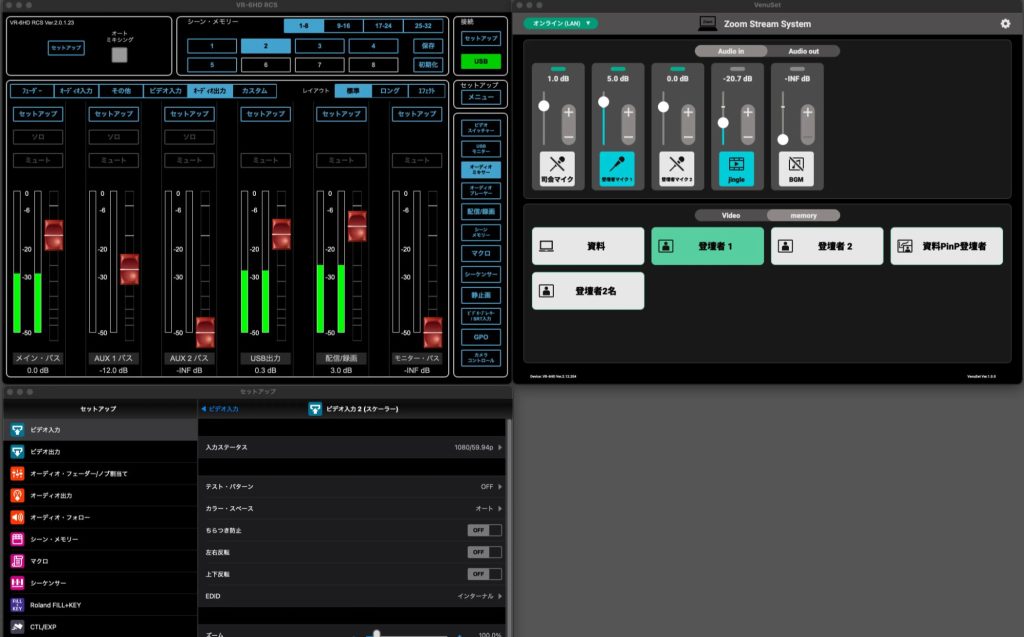Click the jingle film clip icon
The width and height of the screenshot is (1024, 637).
pyautogui.click(x=737, y=166)
